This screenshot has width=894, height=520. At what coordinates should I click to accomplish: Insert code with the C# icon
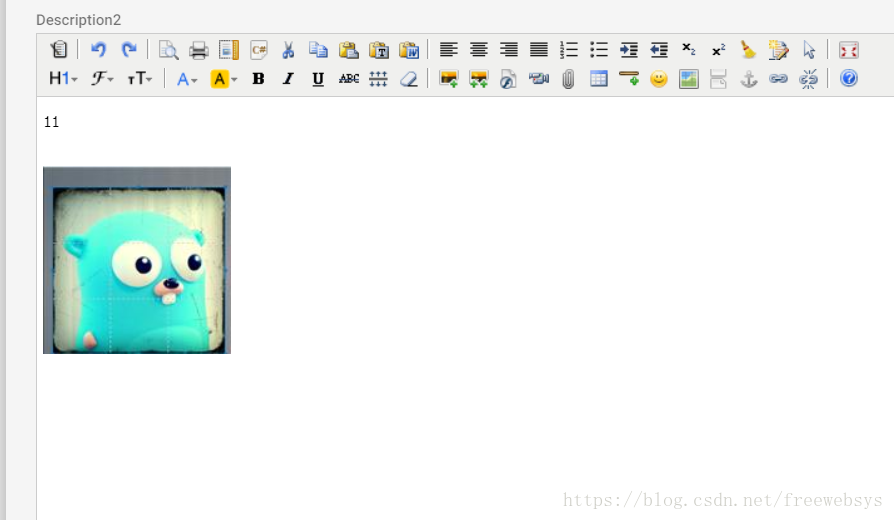pyautogui.click(x=259, y=50)
